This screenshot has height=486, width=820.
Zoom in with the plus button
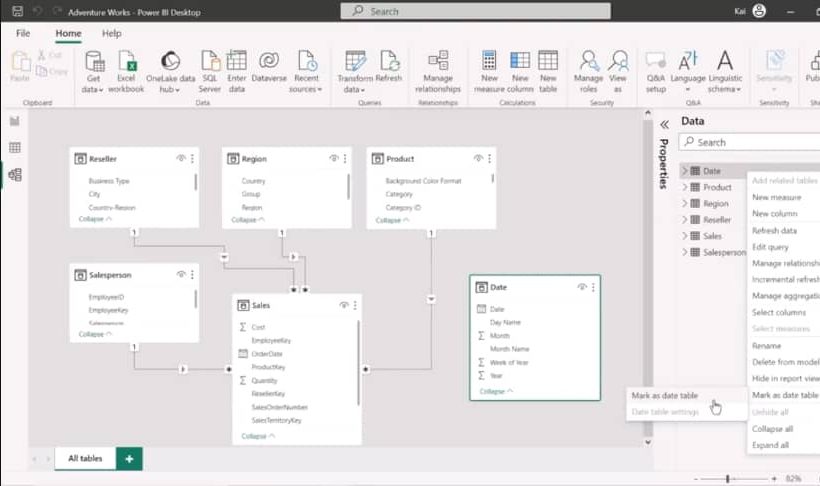coord(773,479)
